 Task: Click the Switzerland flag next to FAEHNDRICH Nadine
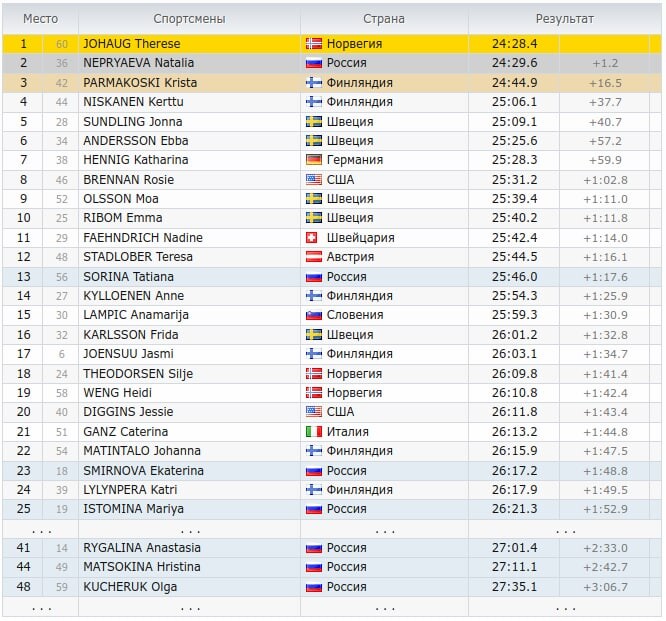point(312,238)
